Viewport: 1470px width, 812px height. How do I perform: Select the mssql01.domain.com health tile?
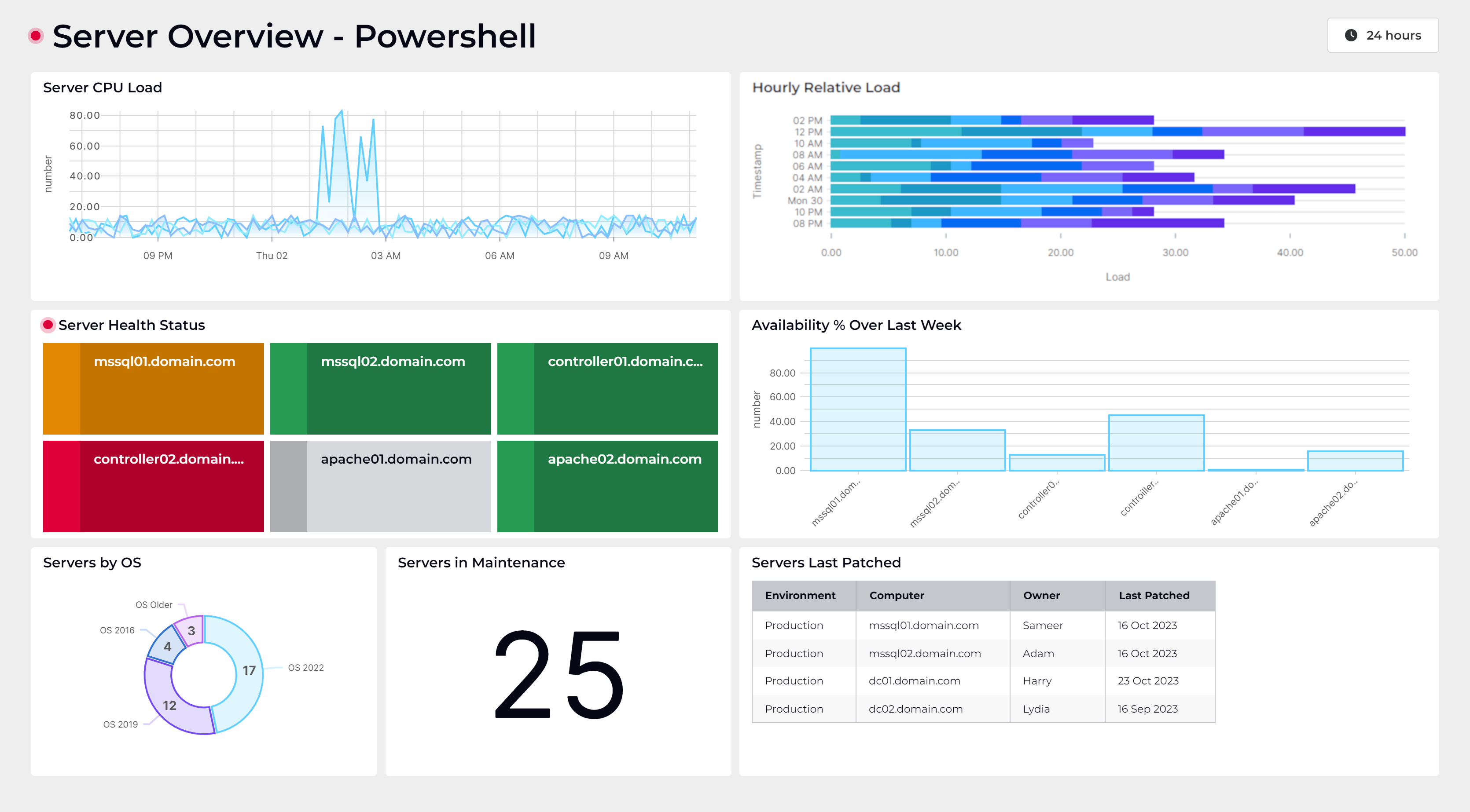[x=152, y=388]
